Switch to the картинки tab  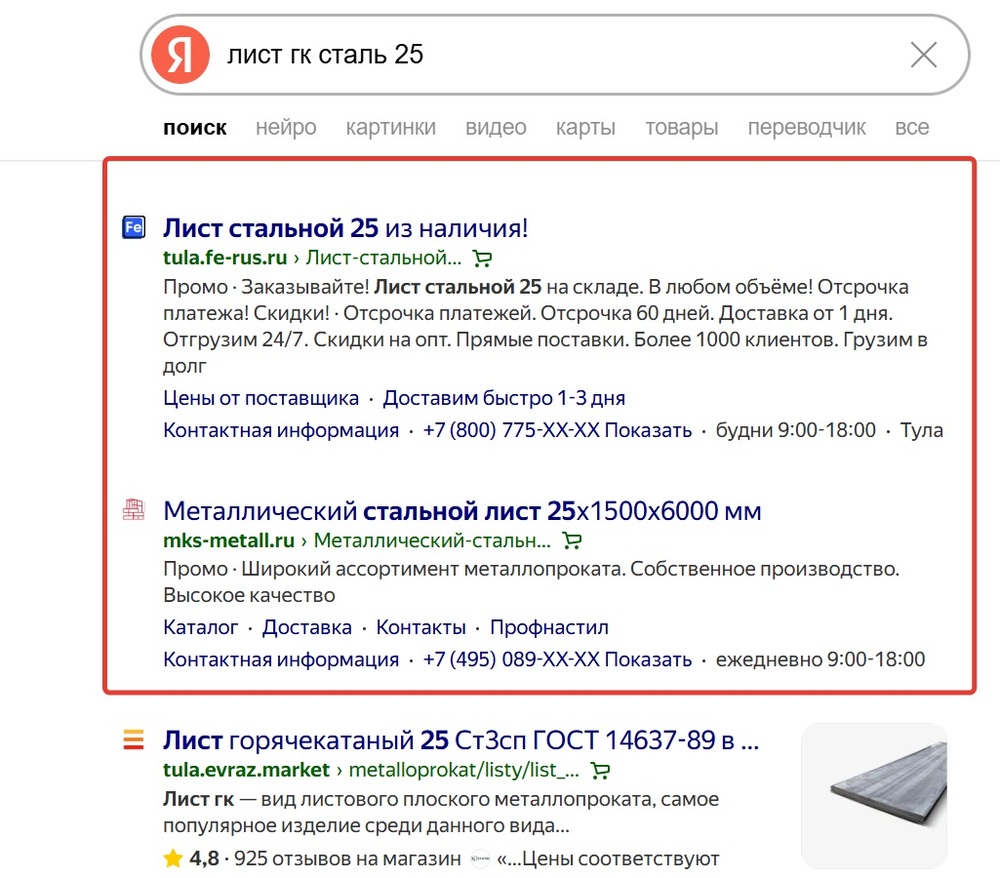[x=391, y=127]
